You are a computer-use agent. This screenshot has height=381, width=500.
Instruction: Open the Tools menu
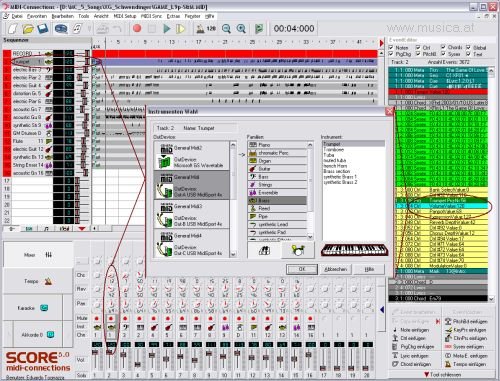84,16
